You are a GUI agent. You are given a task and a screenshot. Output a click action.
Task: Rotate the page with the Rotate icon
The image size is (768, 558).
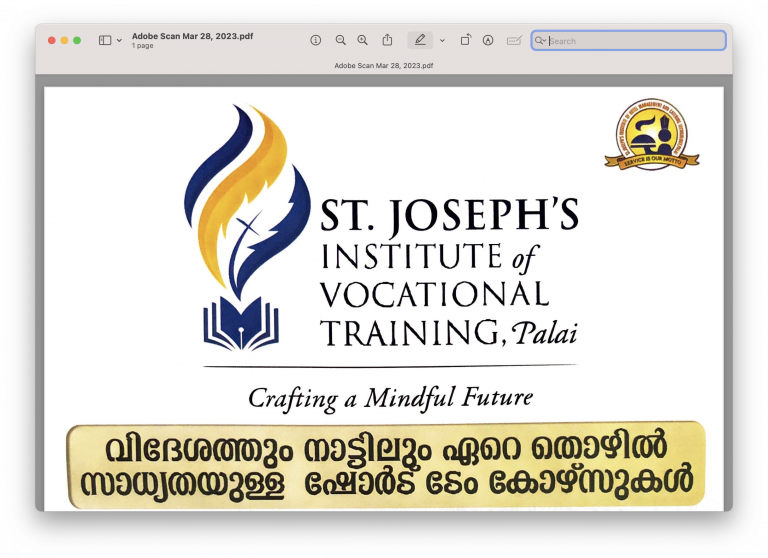465,40
